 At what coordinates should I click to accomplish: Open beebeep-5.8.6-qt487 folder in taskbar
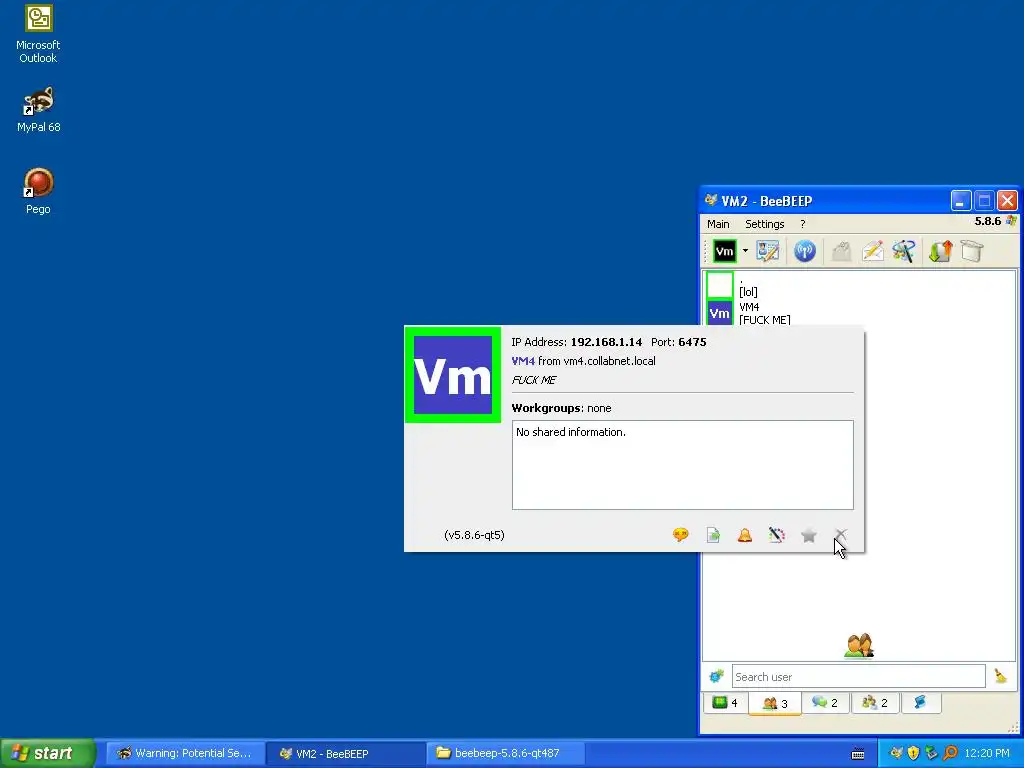point(506,753)
